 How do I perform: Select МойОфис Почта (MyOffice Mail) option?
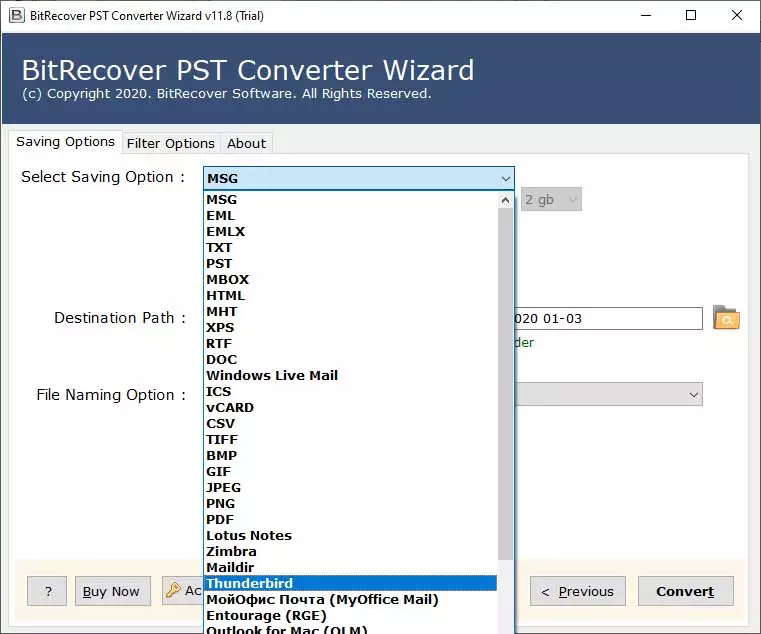tap(350, 600)
